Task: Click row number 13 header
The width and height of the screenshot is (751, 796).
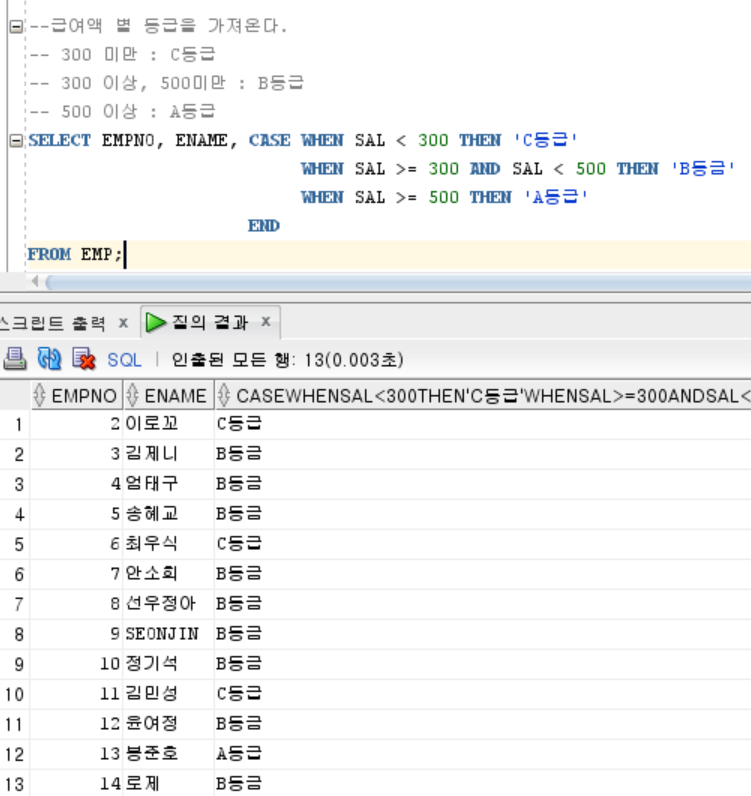Action: point(15,784)
